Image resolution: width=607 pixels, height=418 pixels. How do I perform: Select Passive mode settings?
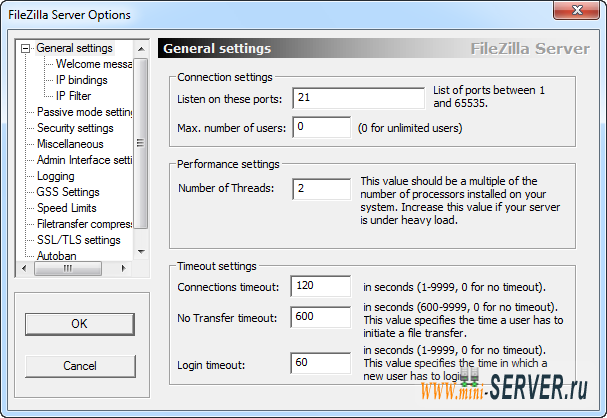(84, 112)
